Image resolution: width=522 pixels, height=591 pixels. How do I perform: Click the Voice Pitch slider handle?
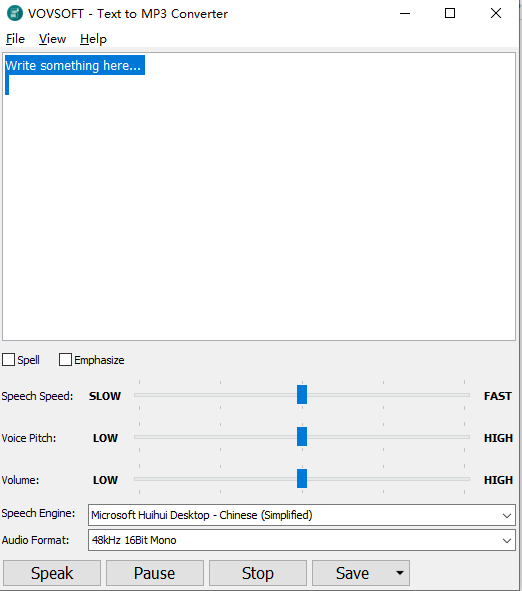pyautogui.click(x=302, y=436)
